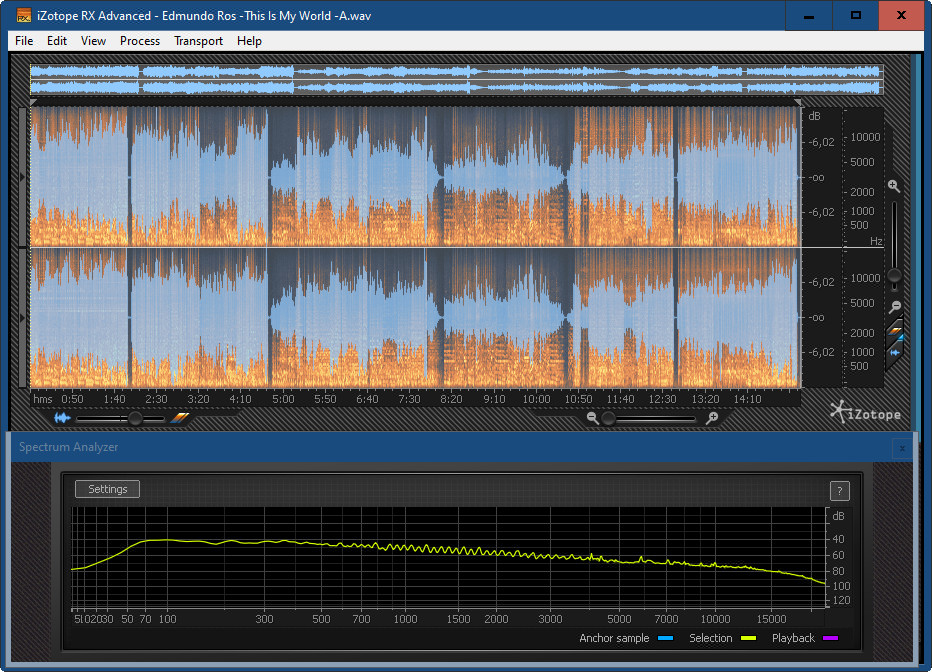Open the File menu
This screenshot has height=672, width=932.
pos(24,41)
